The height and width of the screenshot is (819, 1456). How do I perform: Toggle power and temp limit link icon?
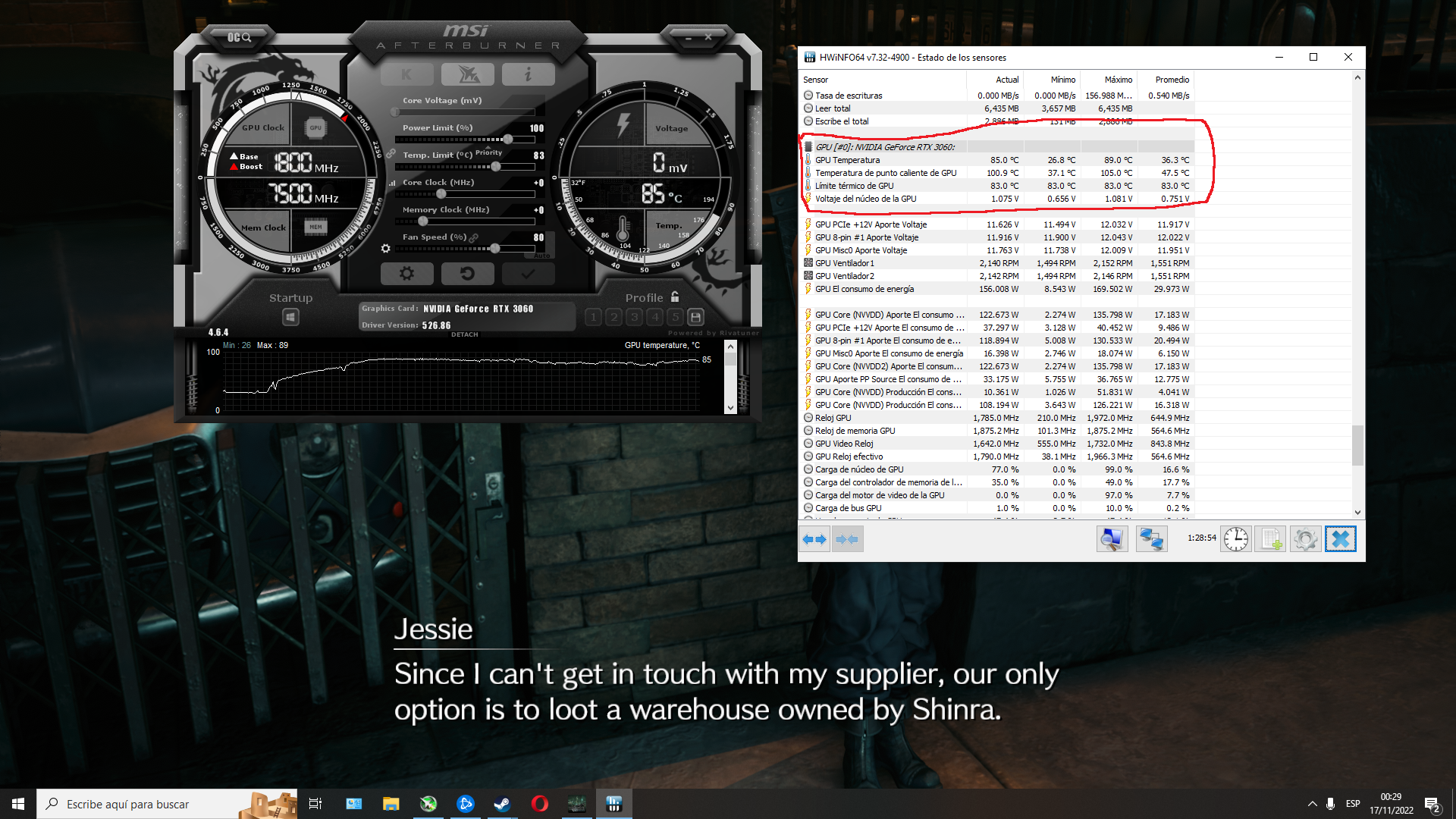pos(391,154)
